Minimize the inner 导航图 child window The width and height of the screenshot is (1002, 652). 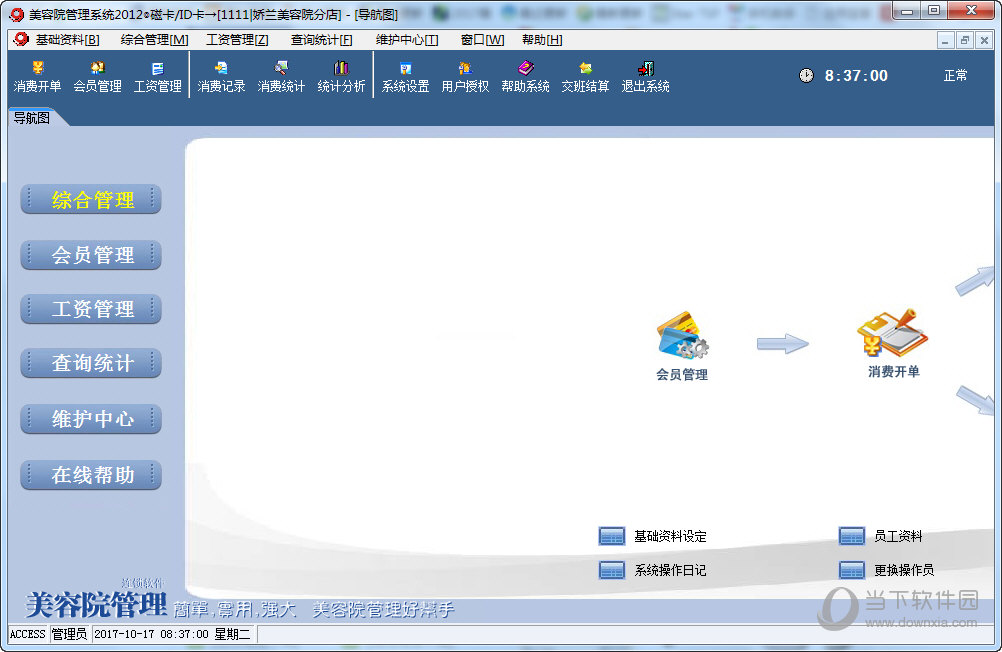tap(945, 41)
